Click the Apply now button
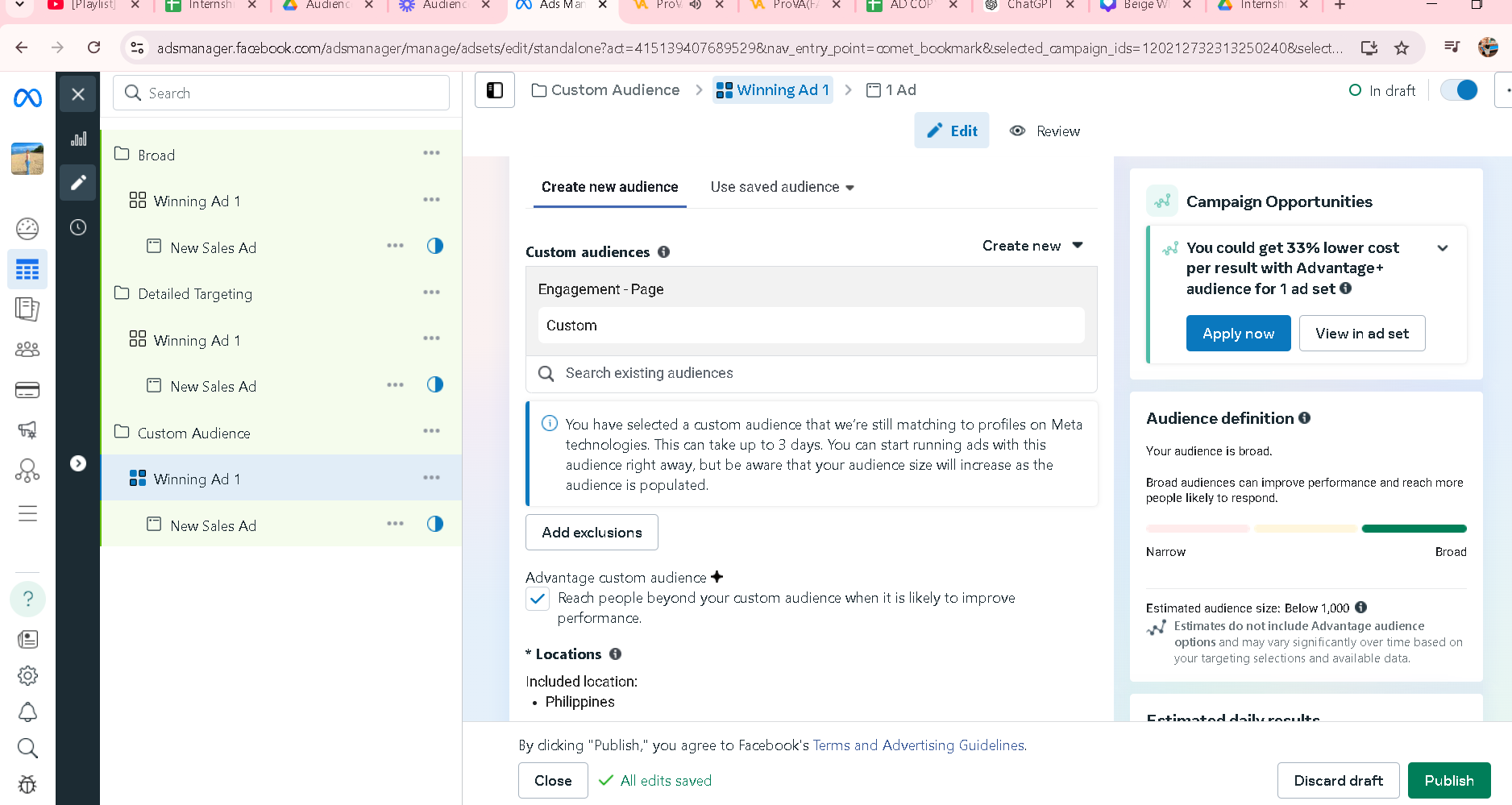Viewport: 1512px width, 805px height. 1239,334
